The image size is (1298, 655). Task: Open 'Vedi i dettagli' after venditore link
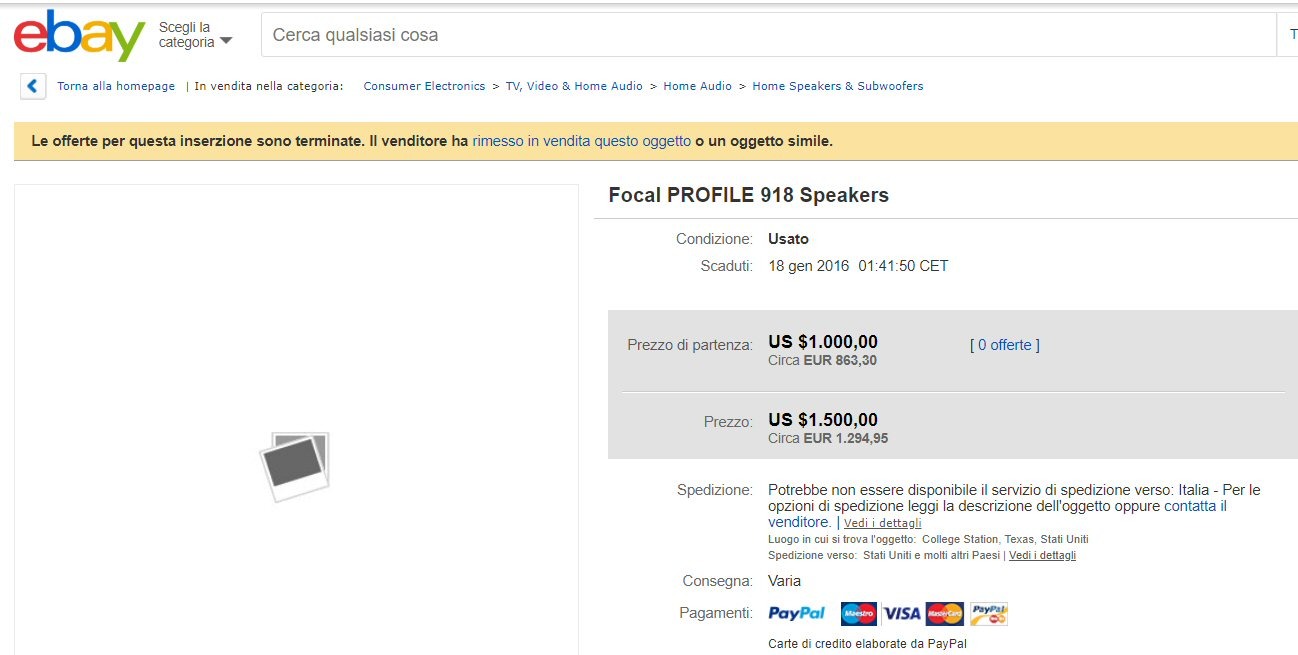pyautogui.click(x=882, y=523)
